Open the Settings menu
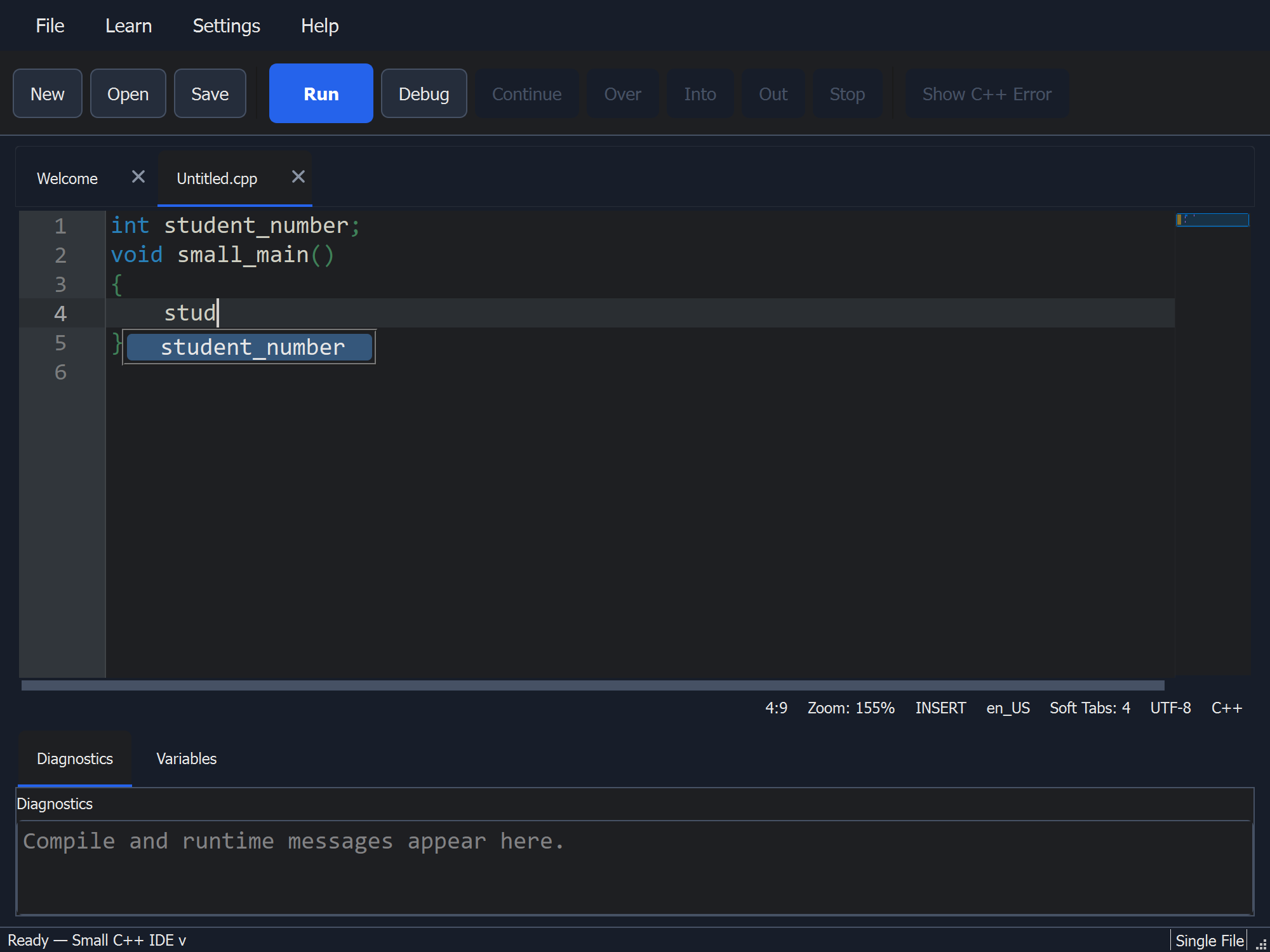The width and height of the screenshot is (1270, 952). pyautogui.click(x=226, y=25)
